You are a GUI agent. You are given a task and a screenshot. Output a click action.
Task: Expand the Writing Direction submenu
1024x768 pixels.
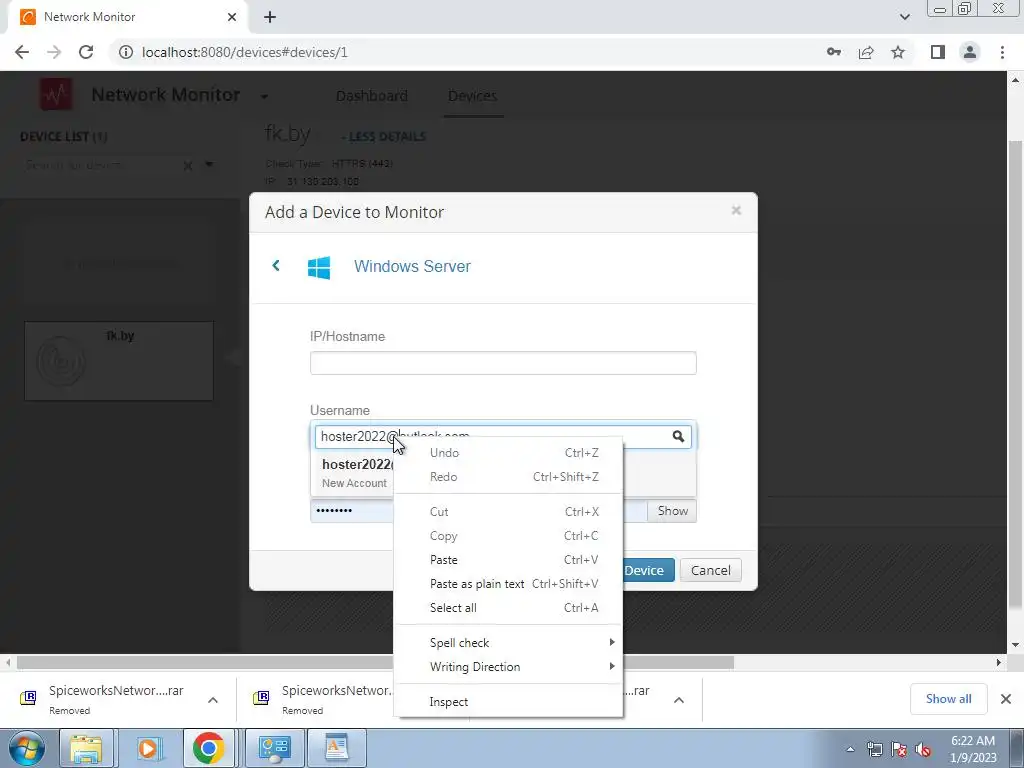(x=509, y=667)
